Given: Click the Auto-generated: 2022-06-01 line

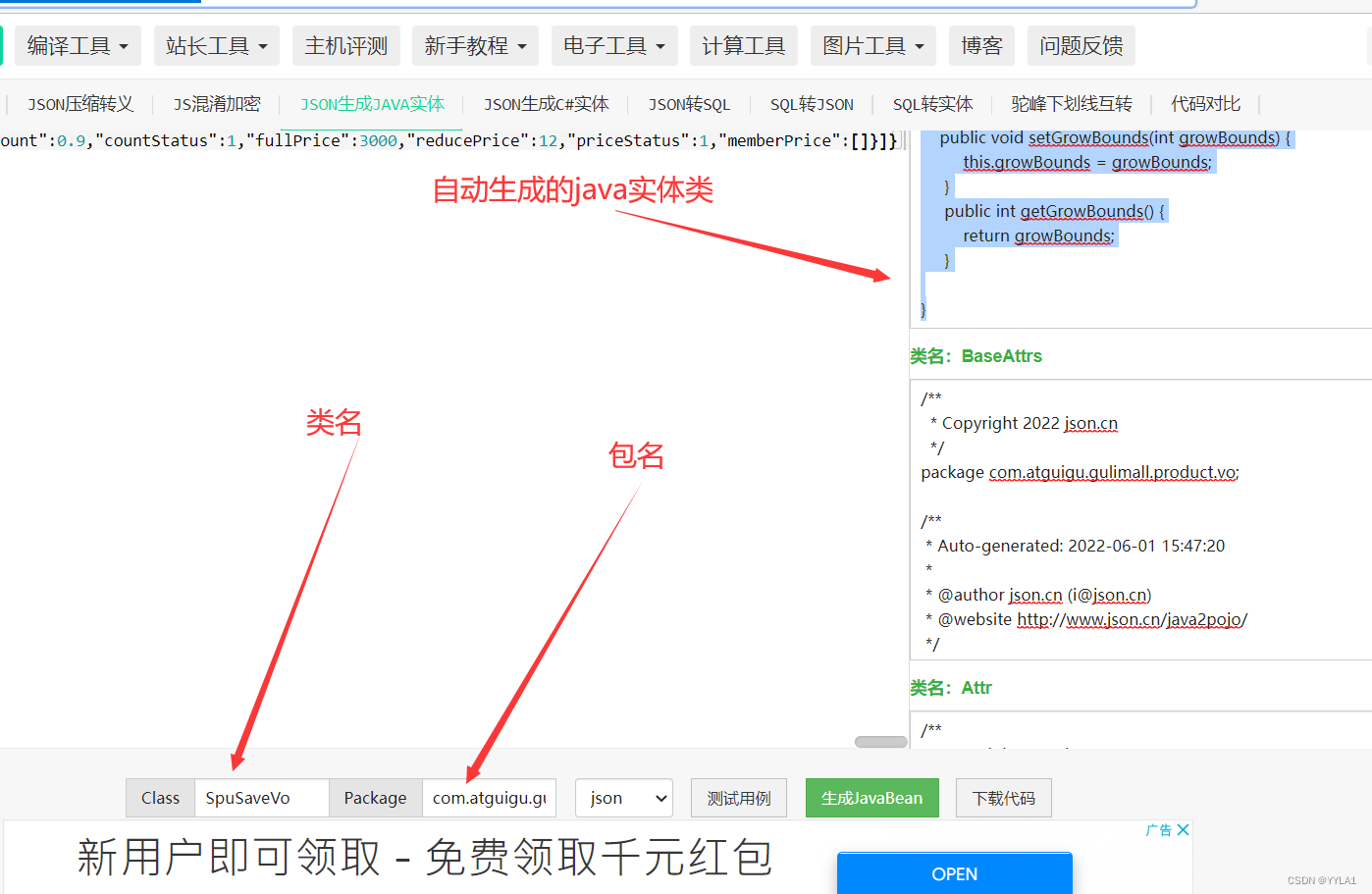Looking at the screenshot, I should coord(1075,546).
